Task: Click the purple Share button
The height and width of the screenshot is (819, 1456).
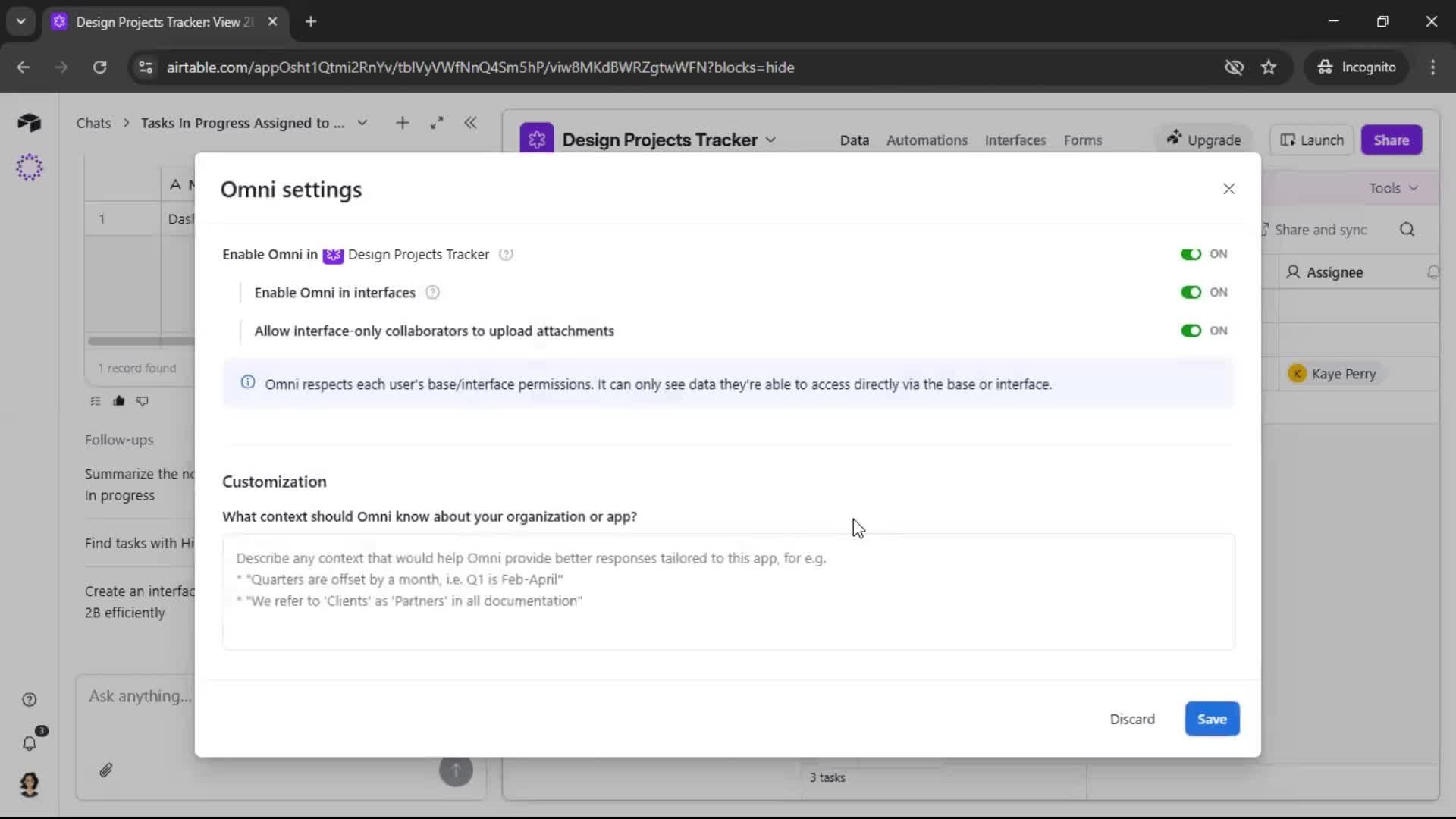Action: pos(1391,140)
